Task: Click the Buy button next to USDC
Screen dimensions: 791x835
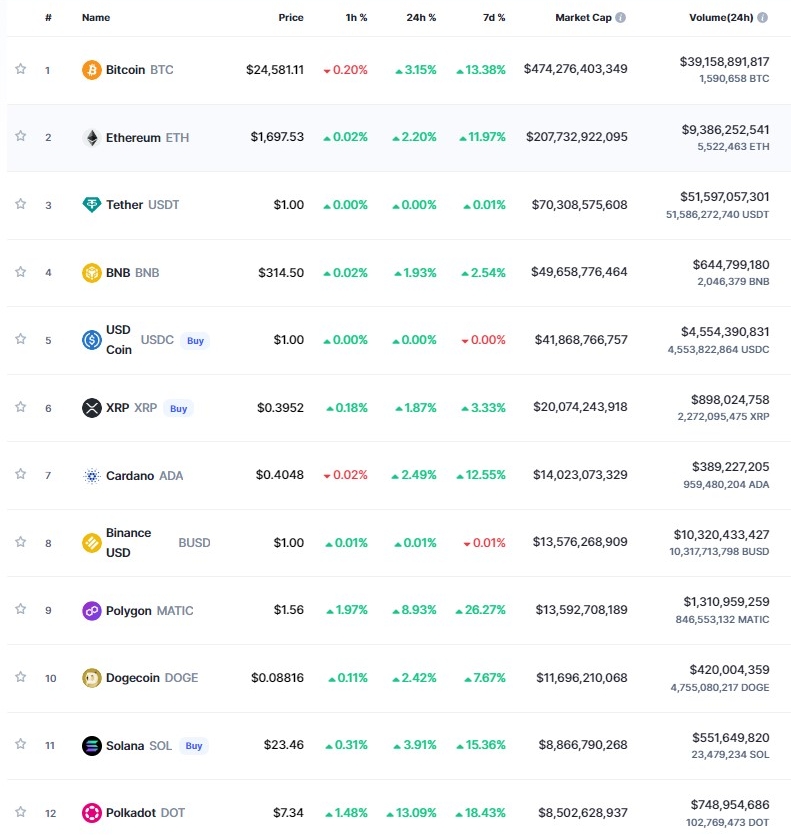Action: 195,341
